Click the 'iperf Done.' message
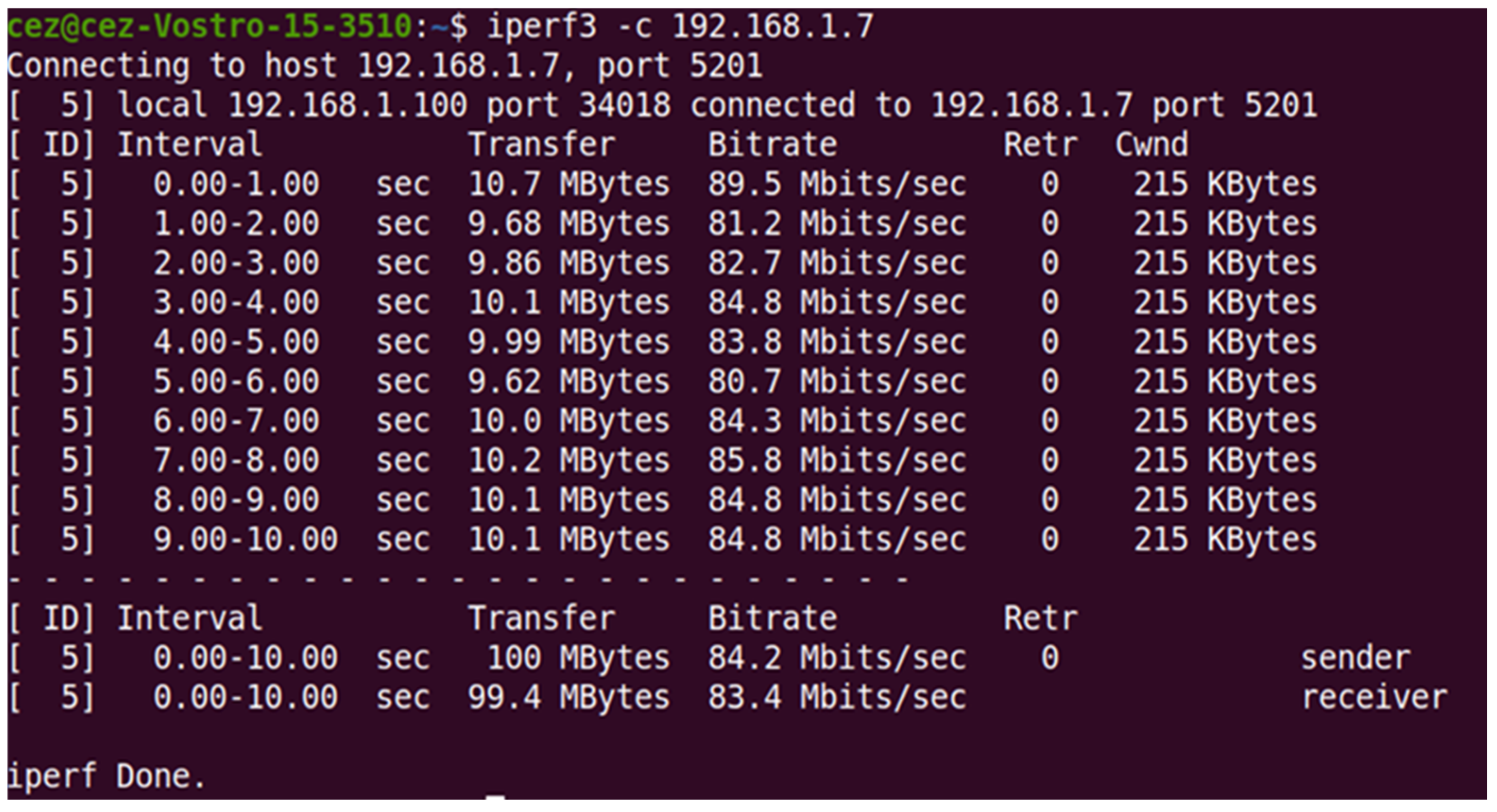Screen dimensions: 1497x812 click(106, 777)
